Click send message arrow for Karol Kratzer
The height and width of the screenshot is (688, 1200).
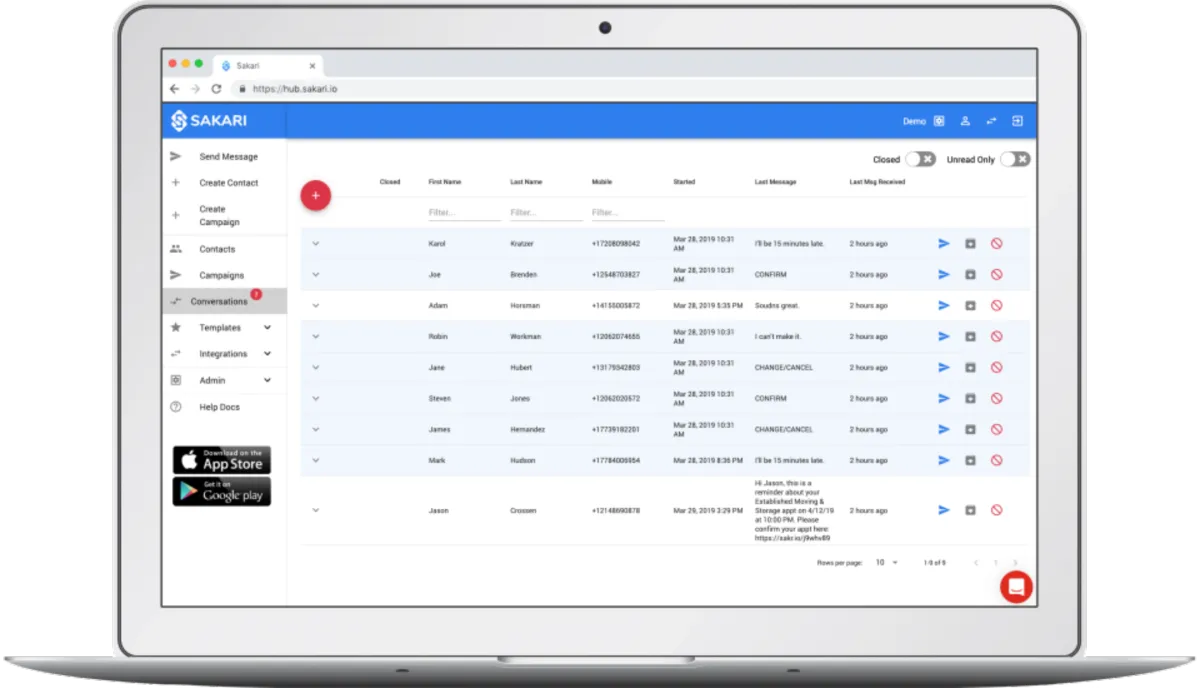click(943, 243)
